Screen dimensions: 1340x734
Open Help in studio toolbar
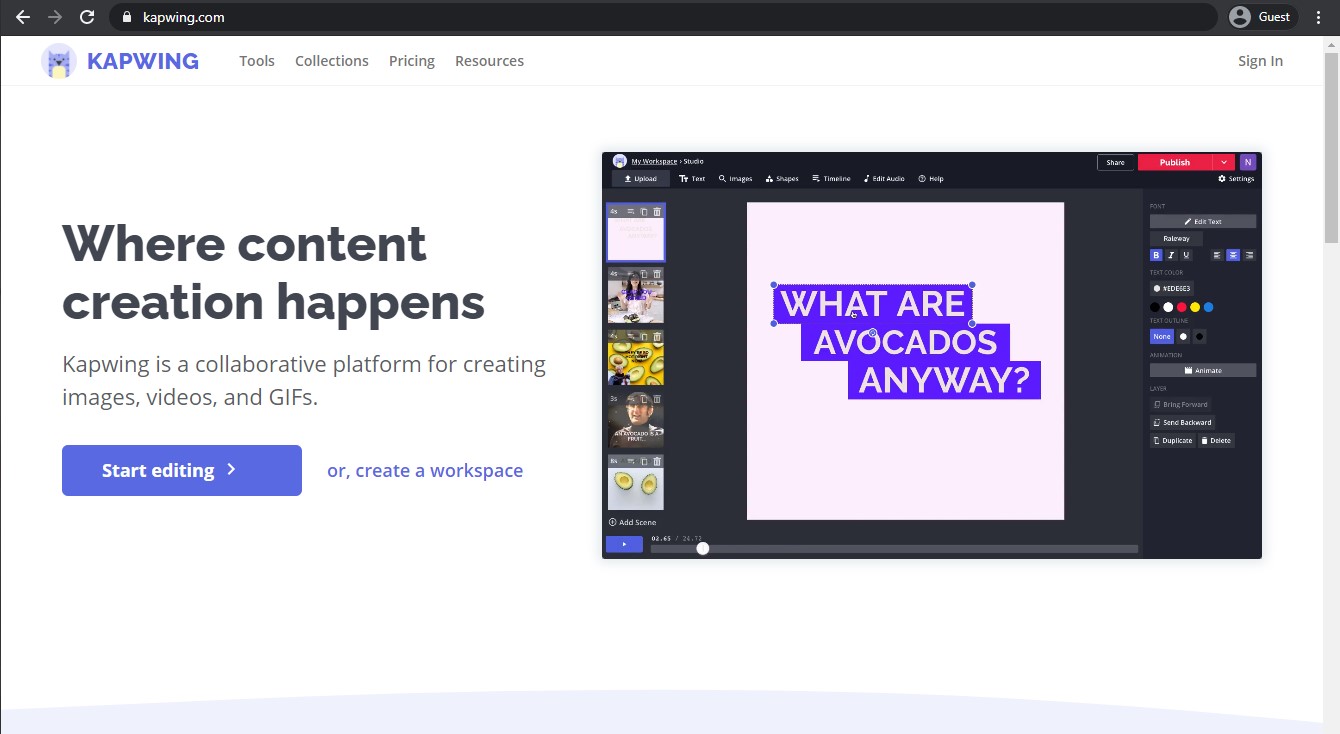(x=931, y=179)
